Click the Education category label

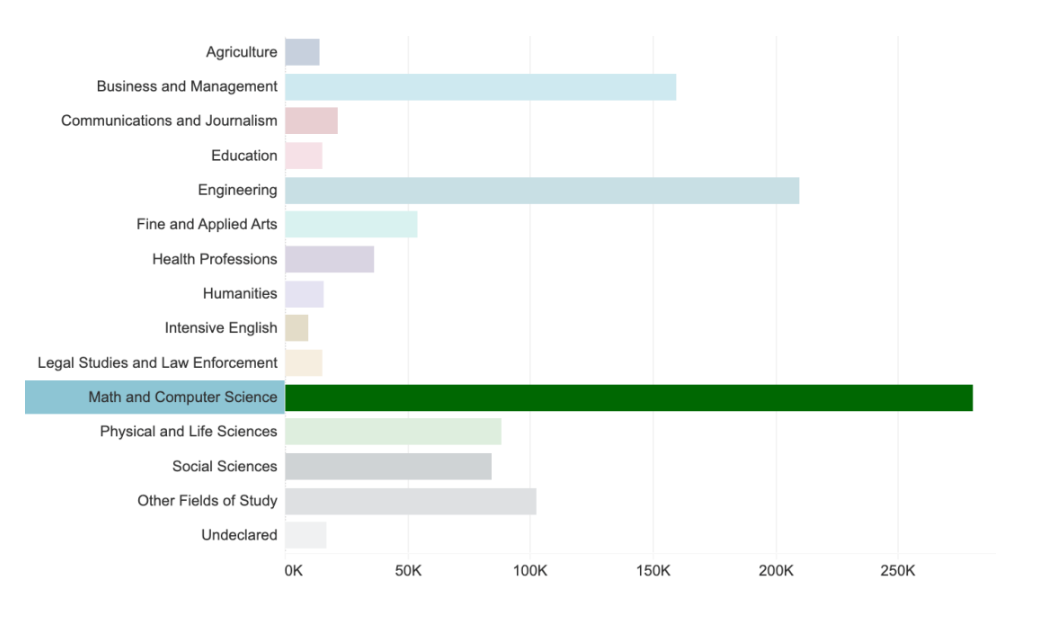[244, 156]
